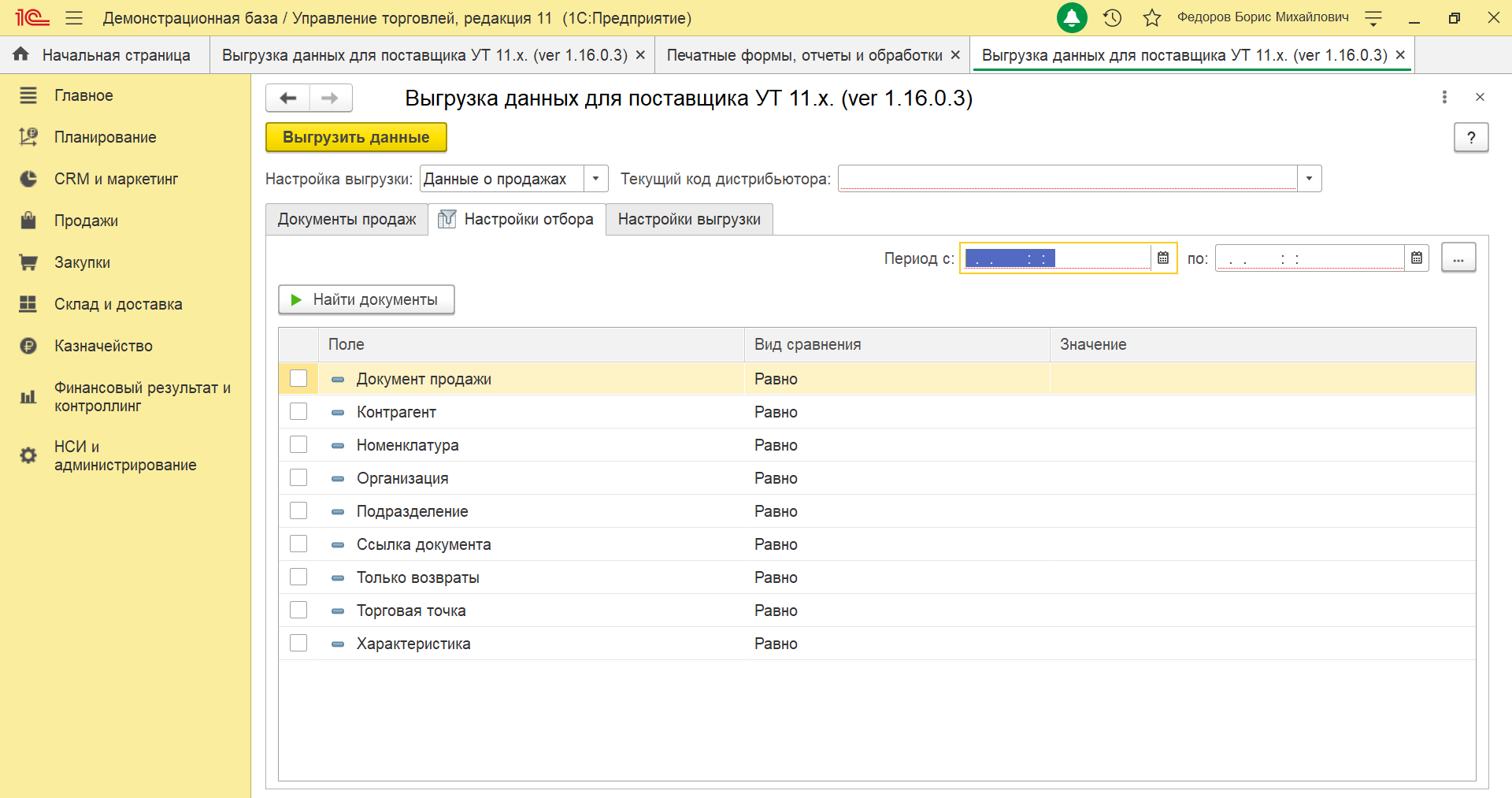Click the Продажи shopping bag icon
Viewport: 1512px width, 798px height.
tap(28, 221)
